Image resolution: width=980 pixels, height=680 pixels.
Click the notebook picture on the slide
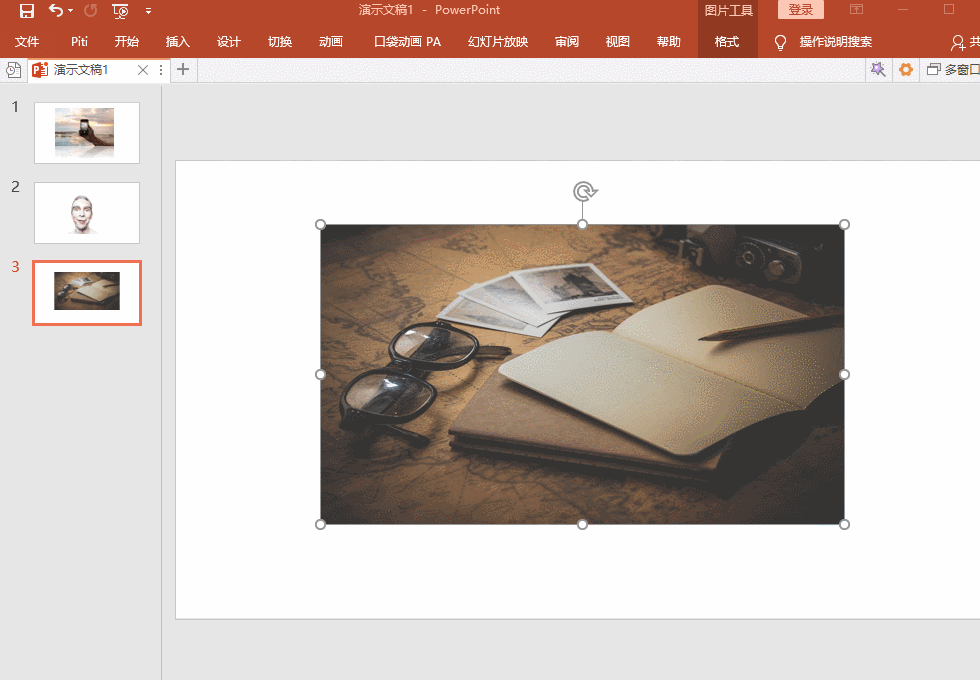click(582, 374)
